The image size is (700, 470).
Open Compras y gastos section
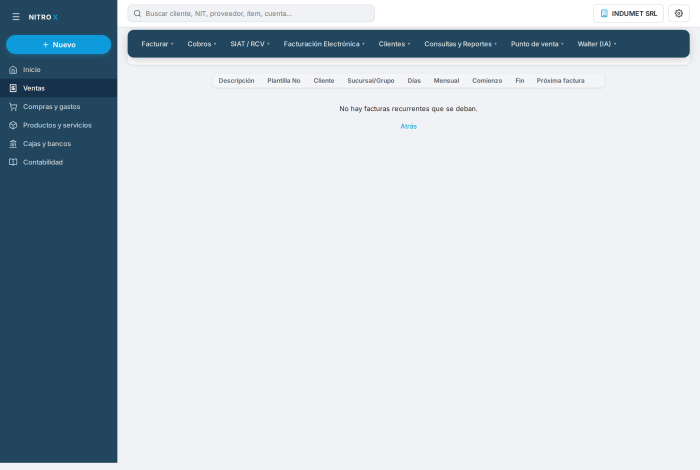tap(58, 107)
